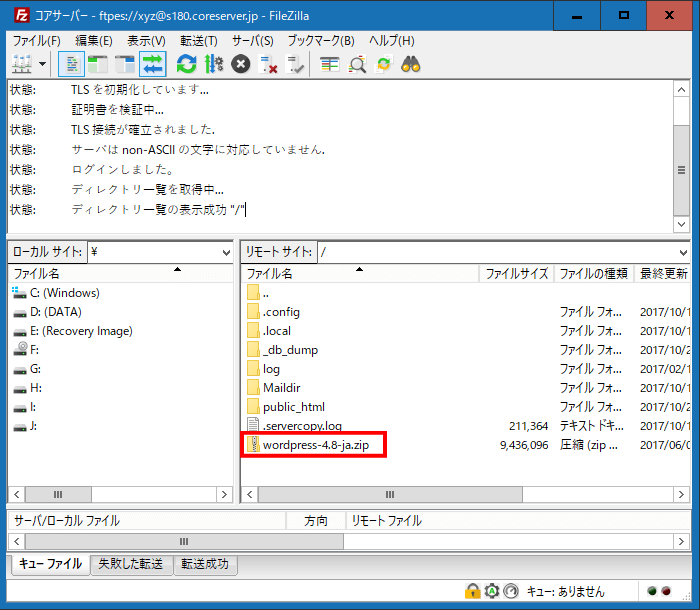Expand the remote site path dropdown
This screenshot has height=610, width=700.
pos(683,253)
